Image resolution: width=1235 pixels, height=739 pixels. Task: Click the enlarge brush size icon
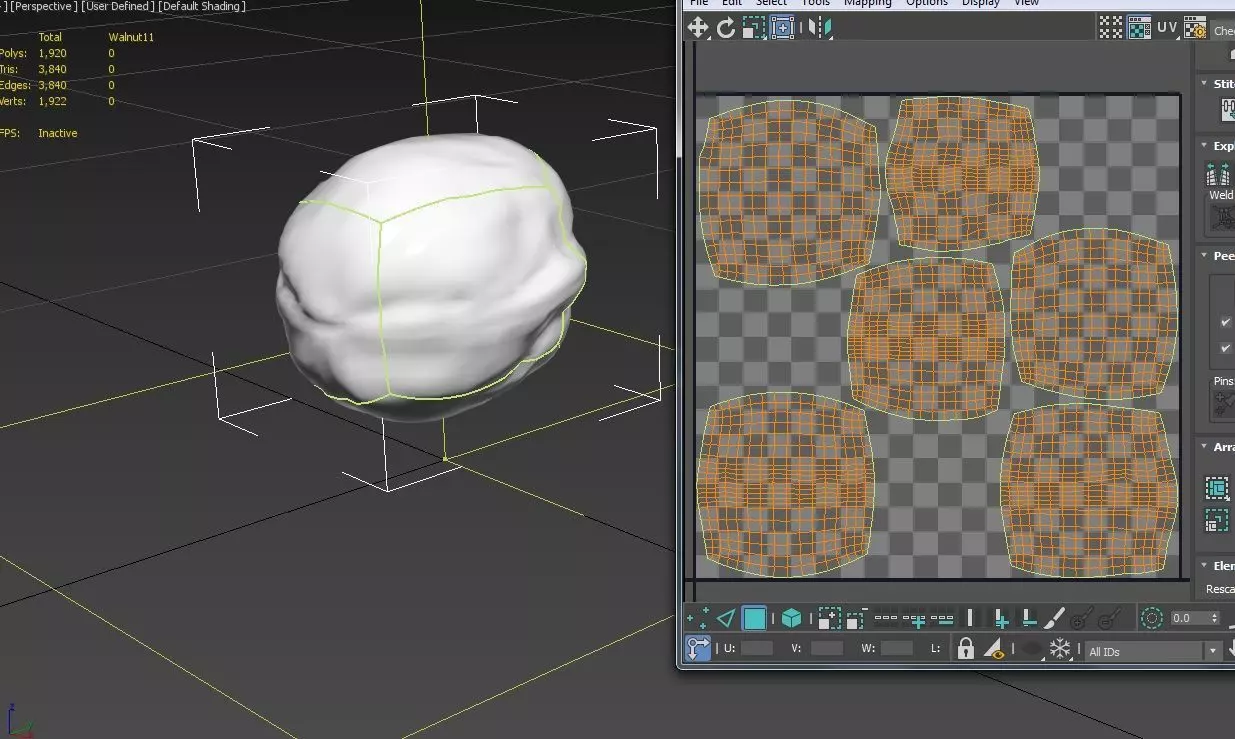coord(1082,619)
